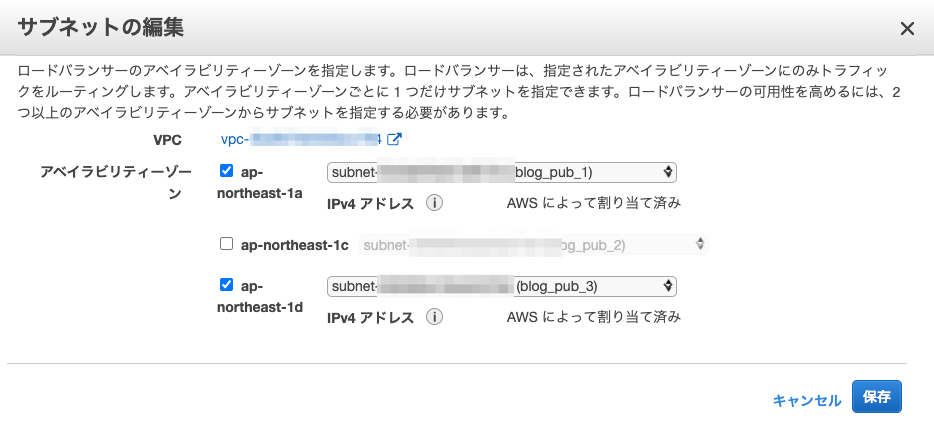Show IPv4 address info for ap-northeast-1d
The image size is (934, 422).
(x=434, y=317)
